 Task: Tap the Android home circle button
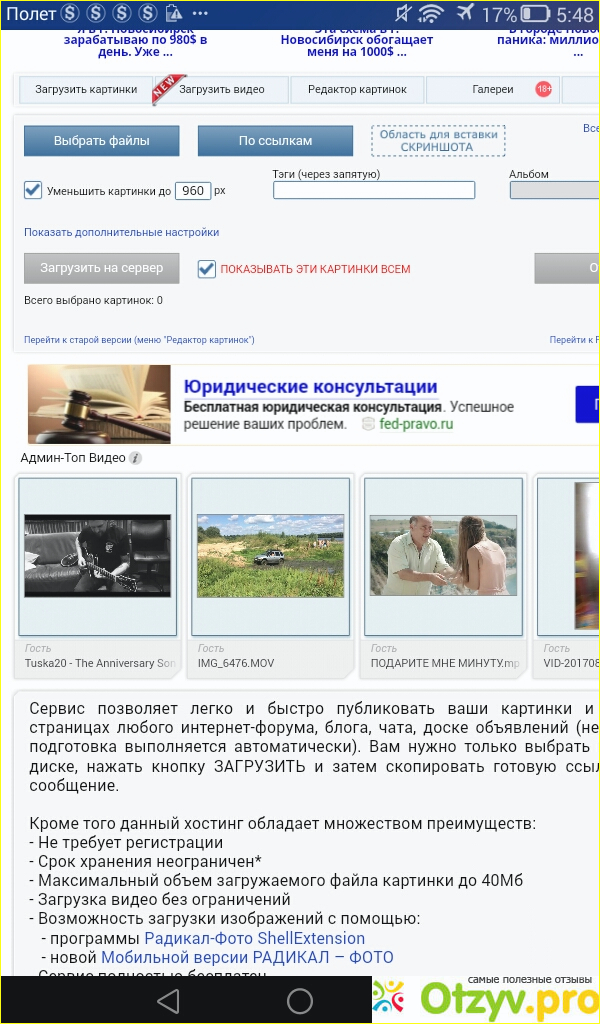coord(300,1000)
